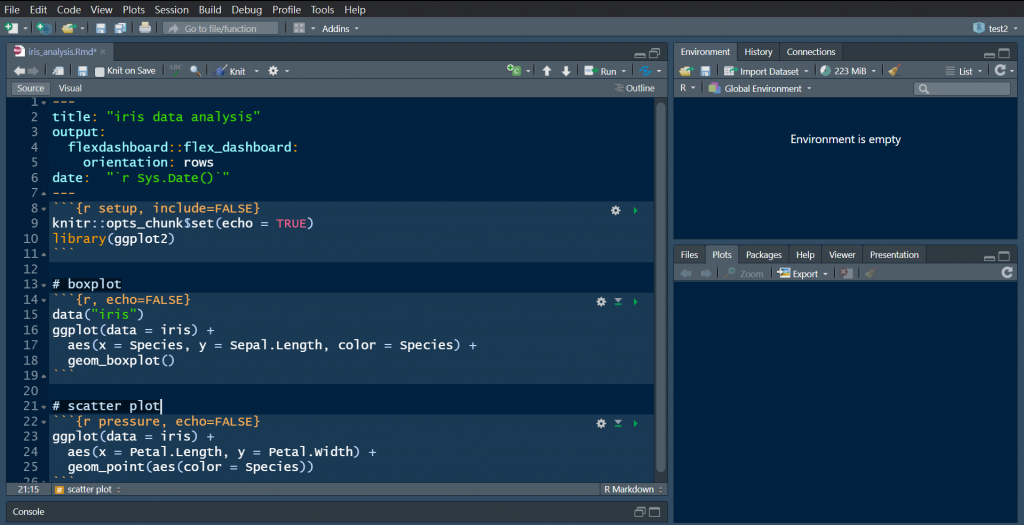Open the document settings gear in editor toolbar
Screen dimensions: 1024x525
(x=273, y=71)
